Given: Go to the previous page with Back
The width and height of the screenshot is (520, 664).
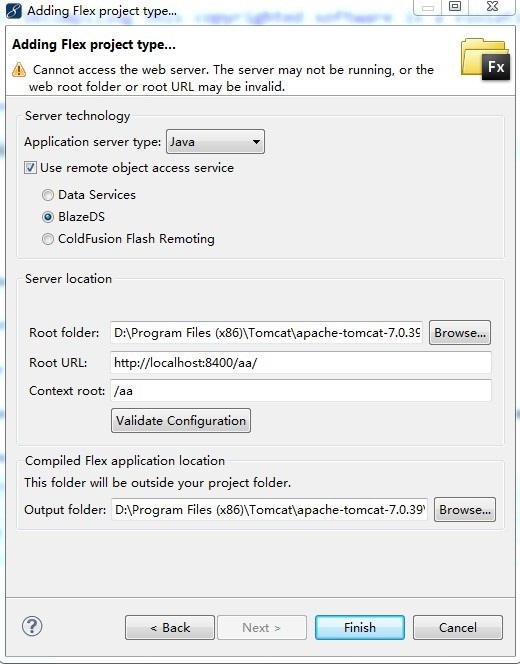Looking at the screenshot, I should point(170,628).
